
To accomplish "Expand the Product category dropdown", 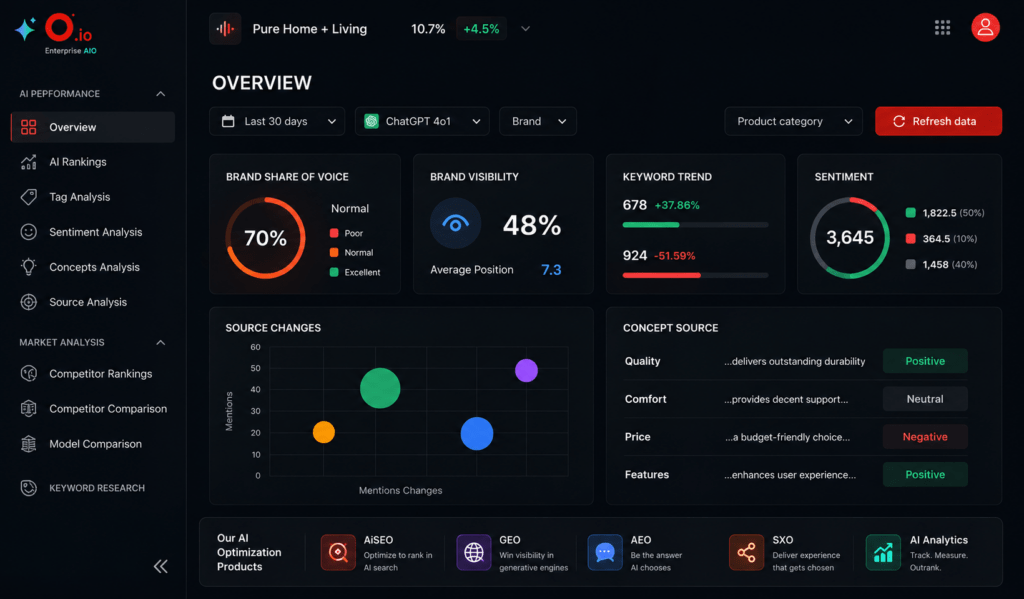I will (x=793, y=121).
